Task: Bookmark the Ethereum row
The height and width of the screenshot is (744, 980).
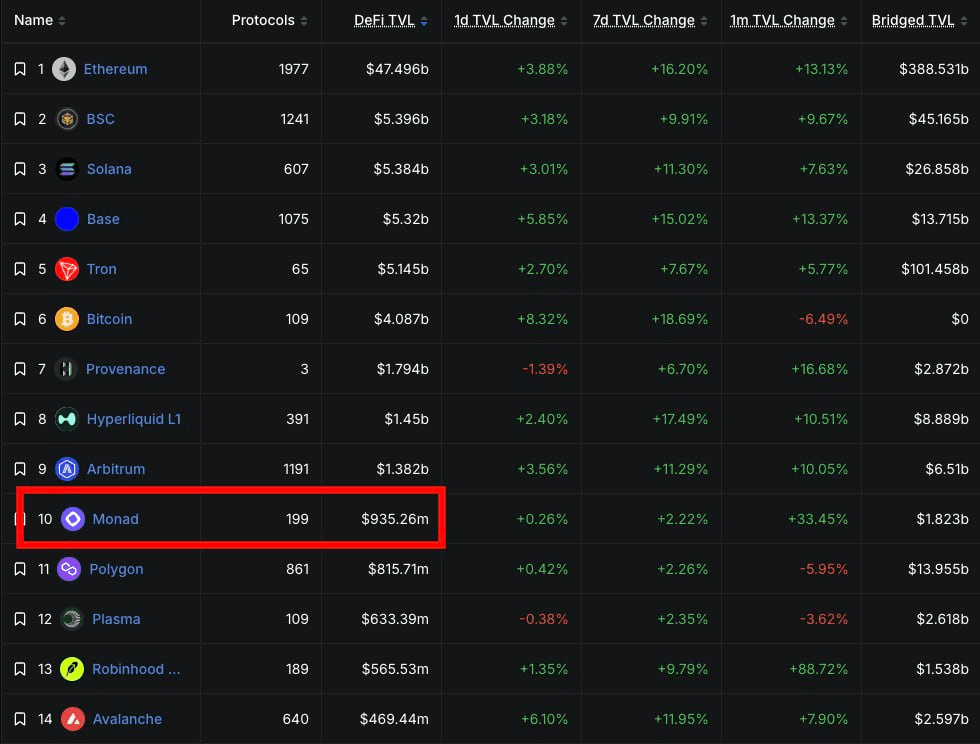Action: coord(20,69)
